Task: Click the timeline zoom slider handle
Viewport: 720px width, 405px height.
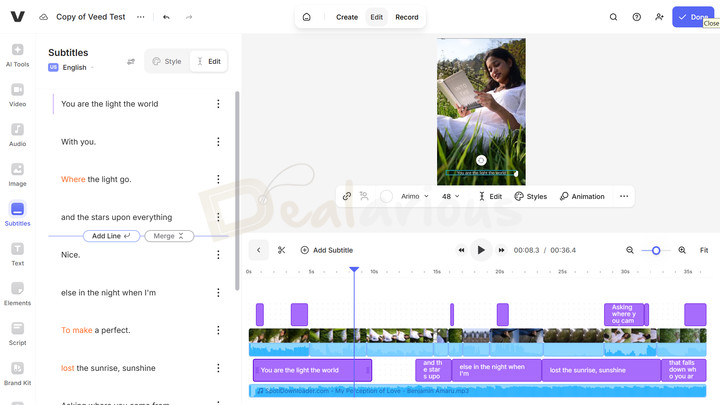Action: coord(656,250)
